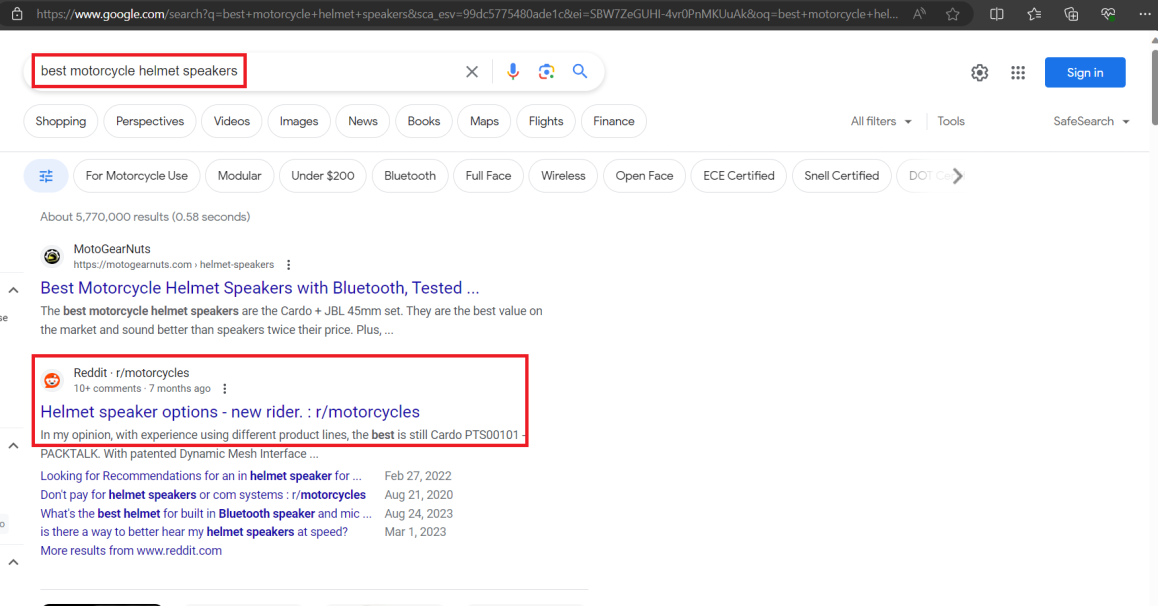Click the motogearnuts.com URL breadcrumb
Screen dimensions: 1158x606
point(174,265)
